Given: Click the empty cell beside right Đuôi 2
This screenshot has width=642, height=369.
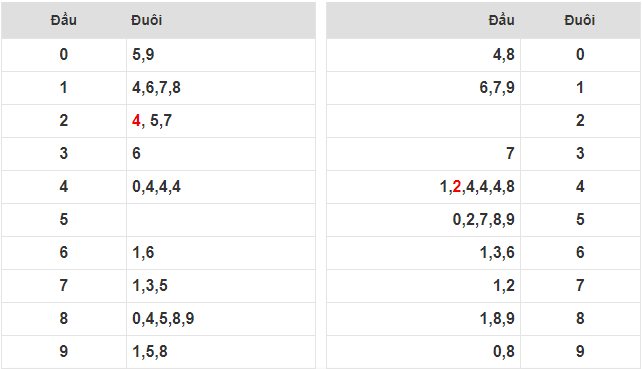Looking at the screenshot, I should [423, 120].
